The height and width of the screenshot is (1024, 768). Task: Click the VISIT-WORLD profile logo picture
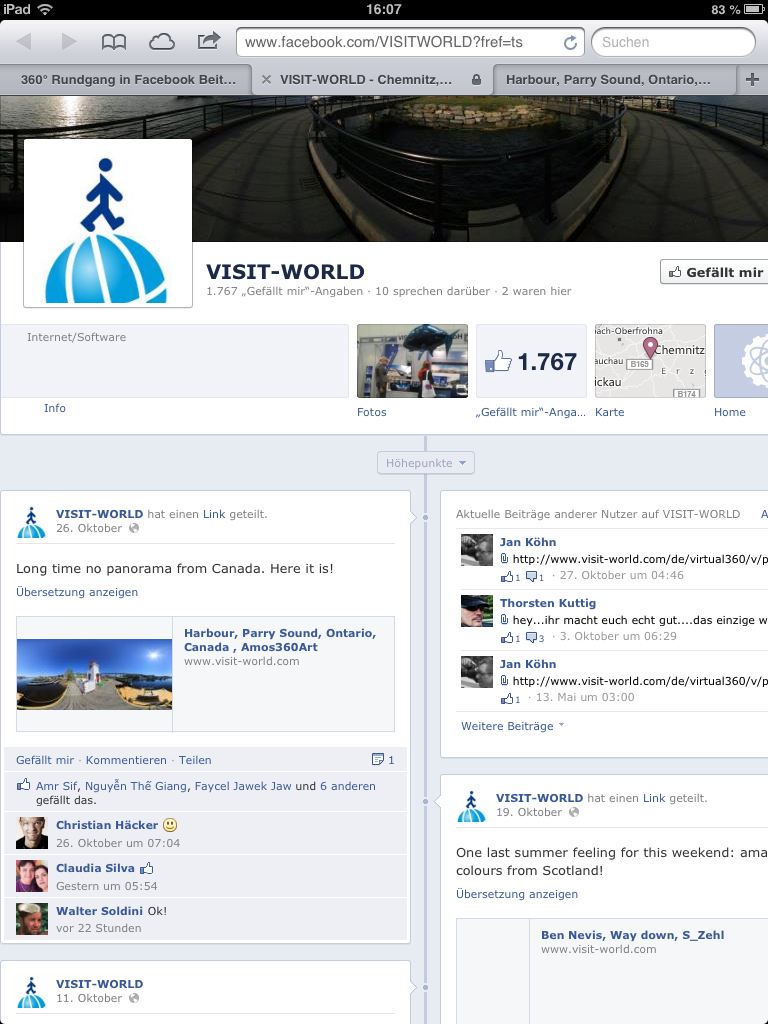tap(108, 223)
